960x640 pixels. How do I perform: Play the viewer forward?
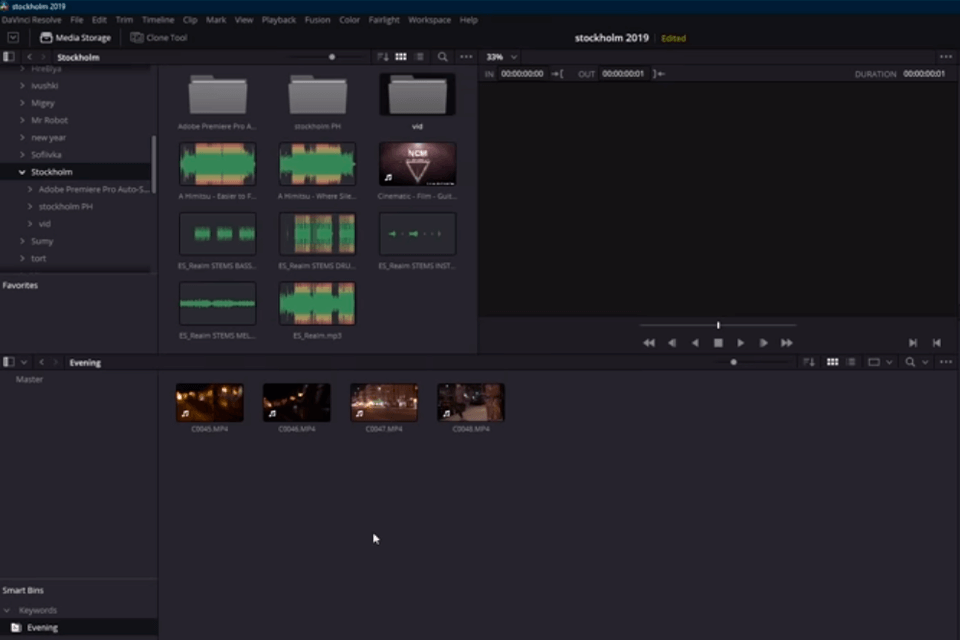point(740,343)
